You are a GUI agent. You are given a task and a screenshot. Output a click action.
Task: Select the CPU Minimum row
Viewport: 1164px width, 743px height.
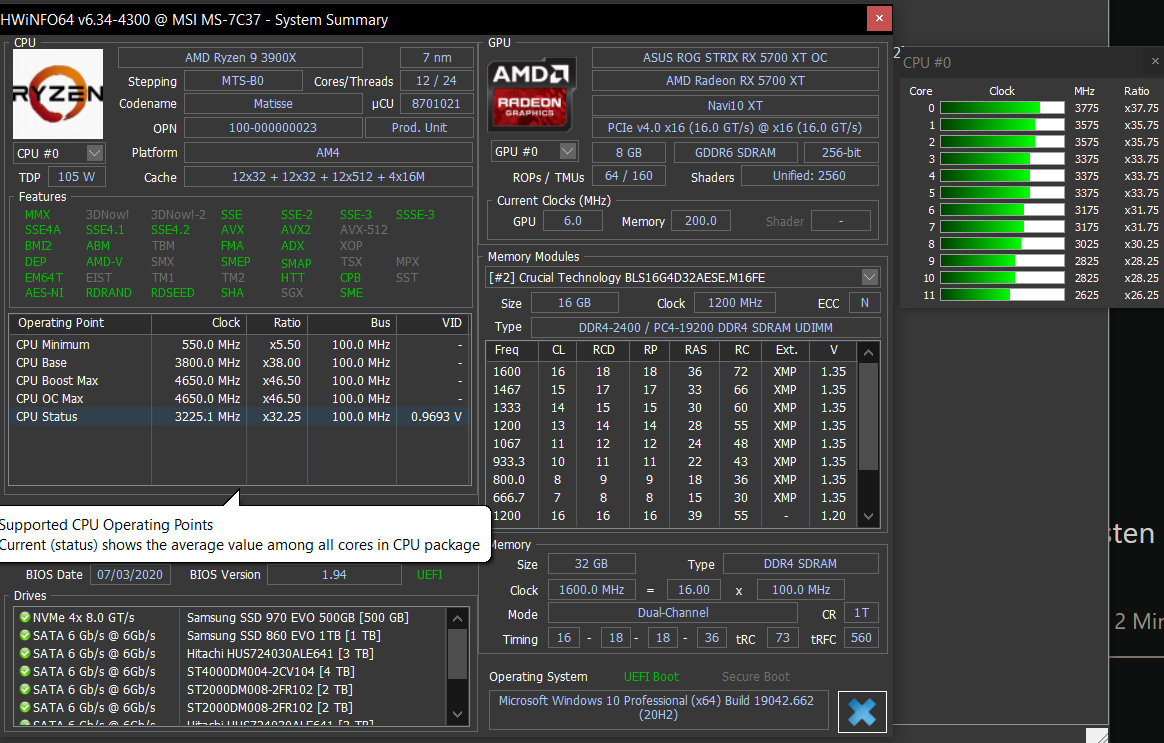pyautogui.click(x=239, y=344)
